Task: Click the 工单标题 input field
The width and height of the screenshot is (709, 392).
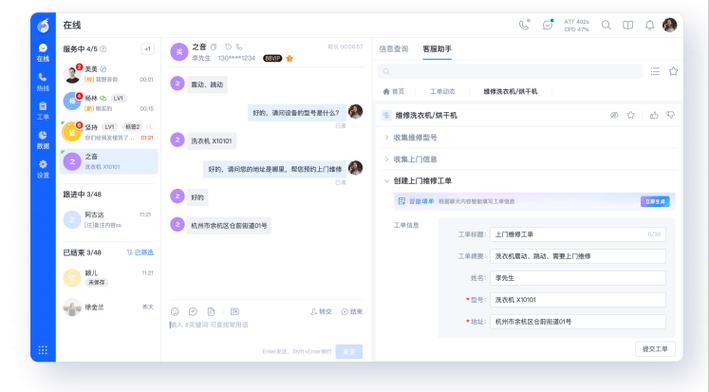Action: 578,234
